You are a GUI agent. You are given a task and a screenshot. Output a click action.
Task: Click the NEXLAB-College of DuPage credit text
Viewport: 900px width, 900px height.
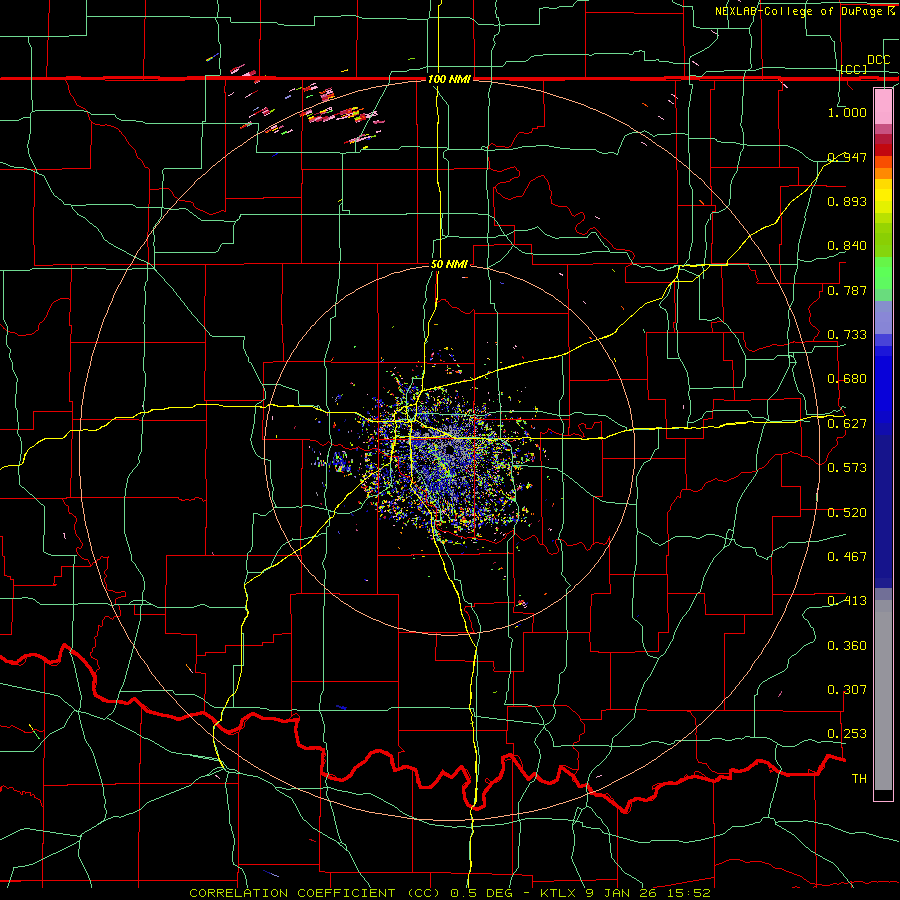804,11
